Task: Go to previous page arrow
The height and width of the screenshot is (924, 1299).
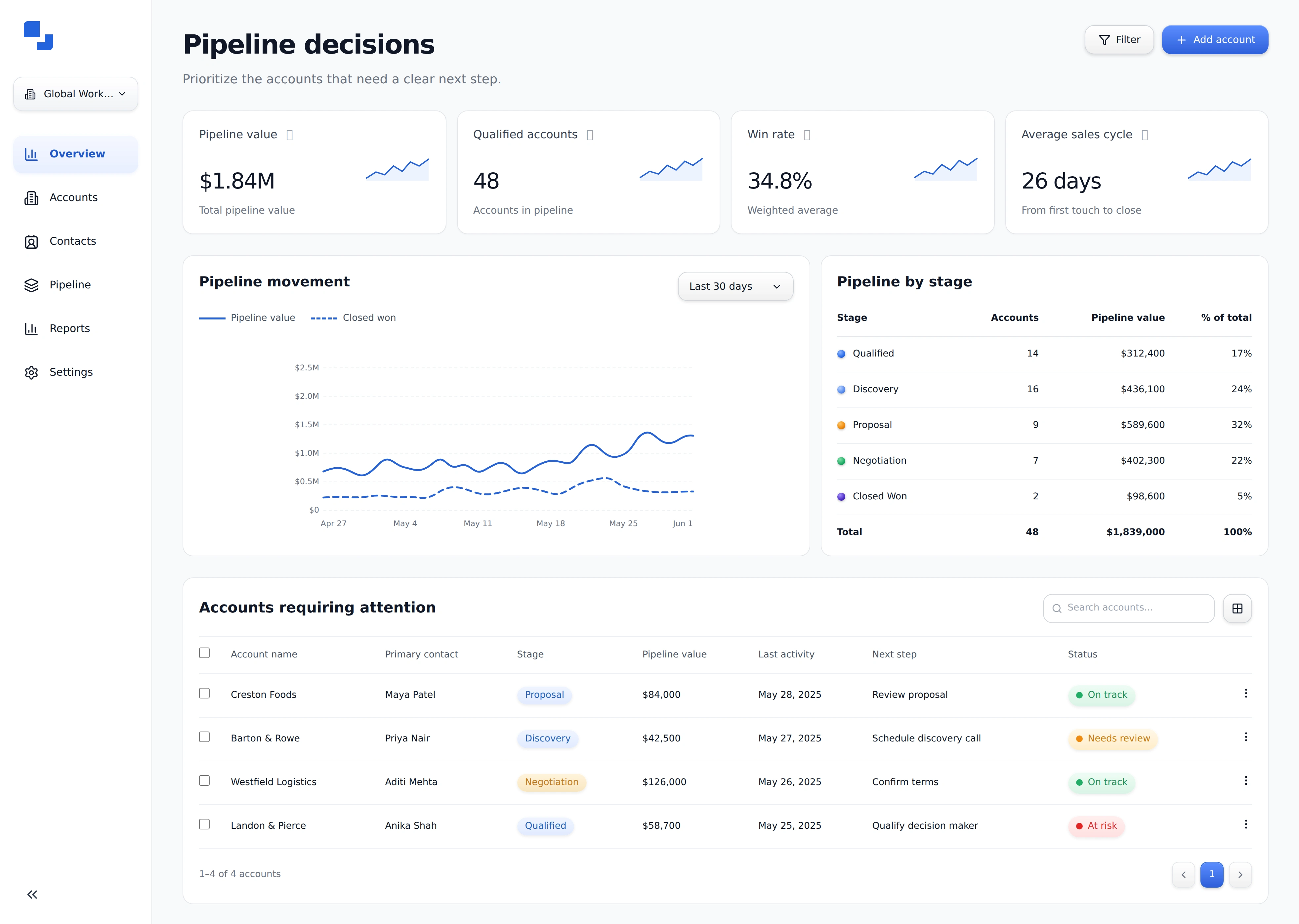Action: coord(1184,874)
